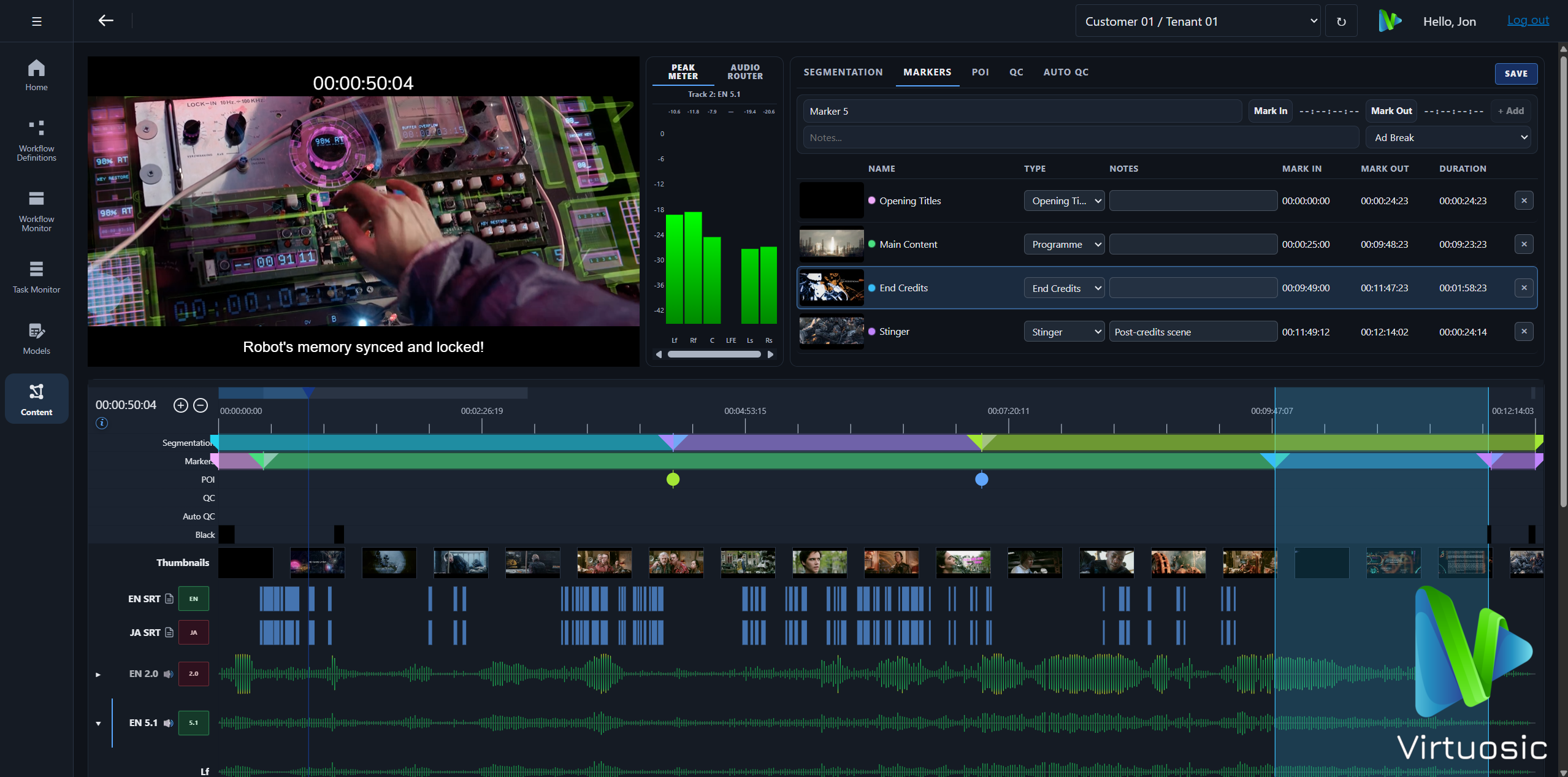Open Workflow Definitions in sidebar
1568x777 pixels.
(x=36, y=141)
